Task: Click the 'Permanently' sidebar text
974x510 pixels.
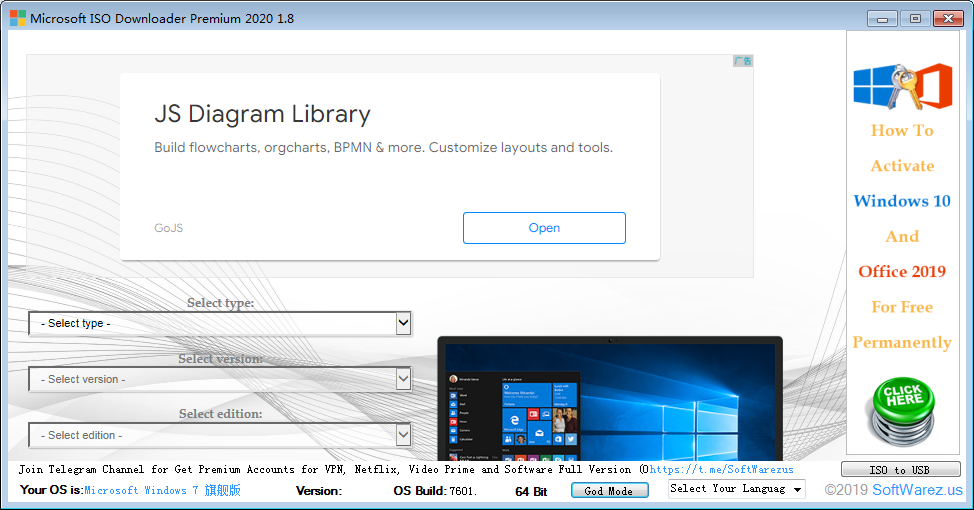Action: [x=902, y=342]
